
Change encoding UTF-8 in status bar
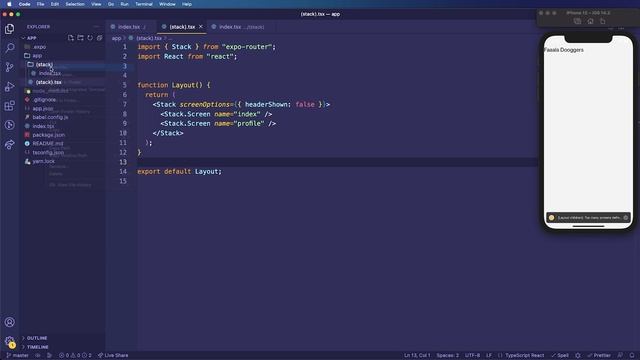tap(473, 356)
